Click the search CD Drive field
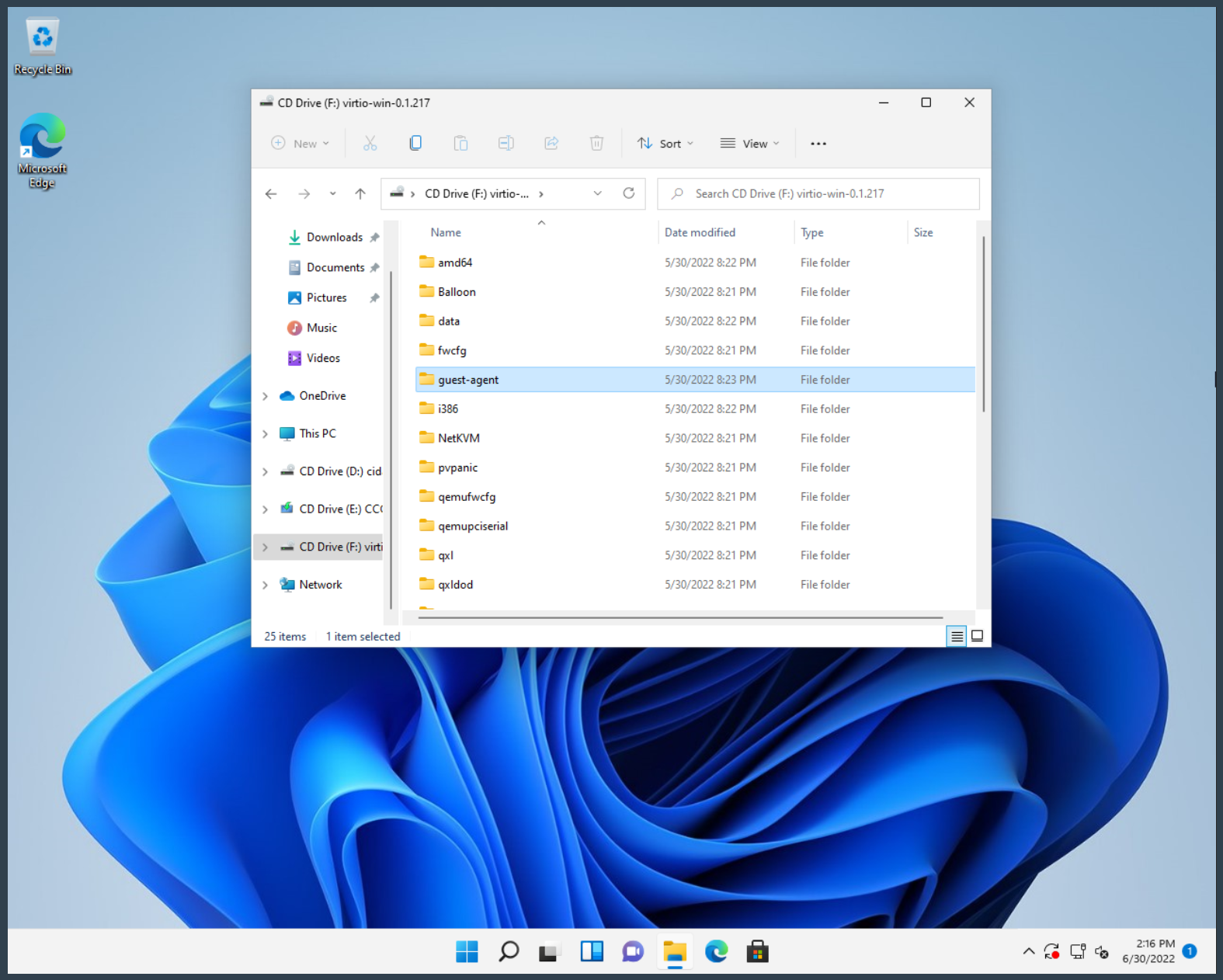The width and height of the screenshot is (1223, 980). pyautogui.click(x=818, y=194)
